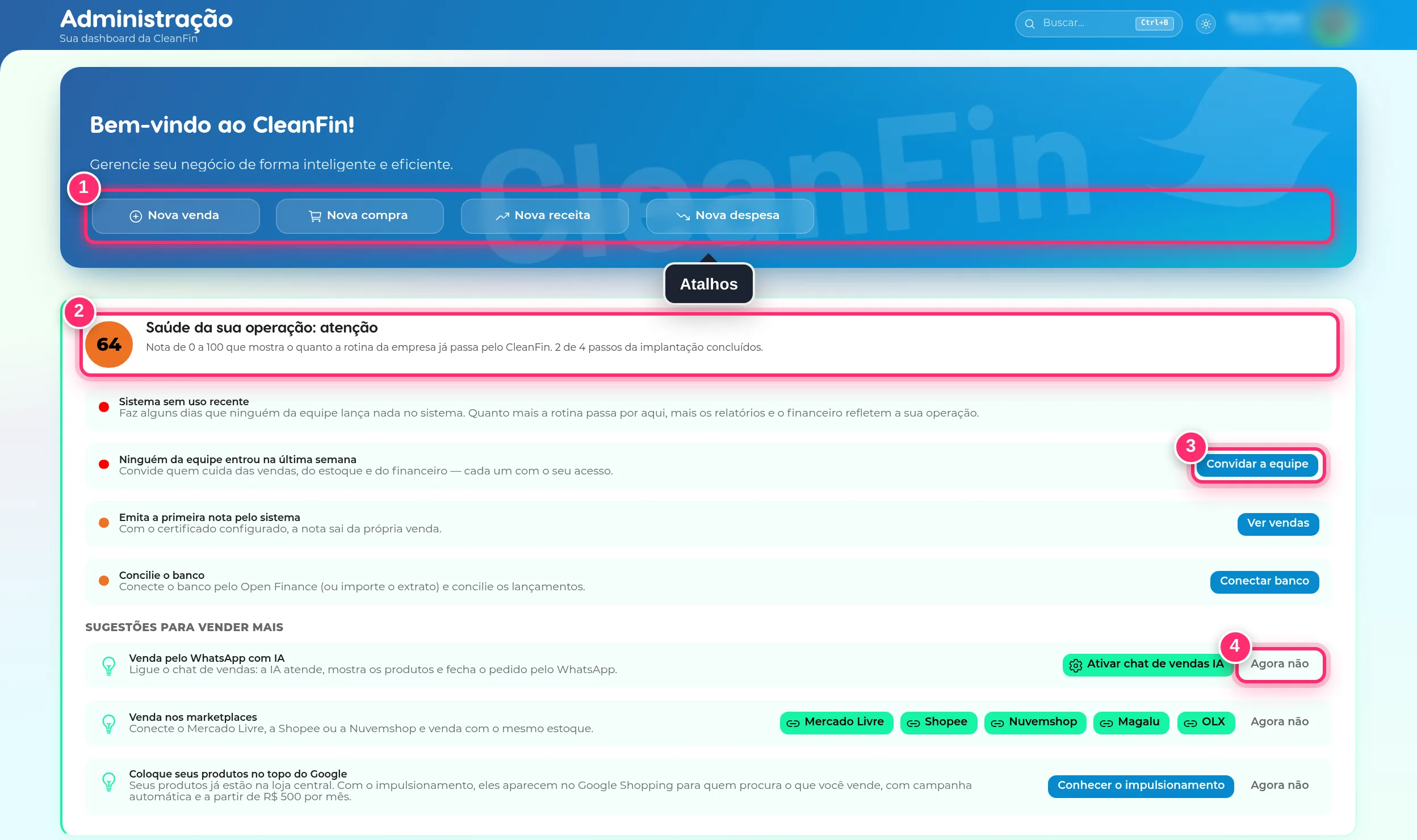Click the orange 64 health score badge

click(109, 344)
